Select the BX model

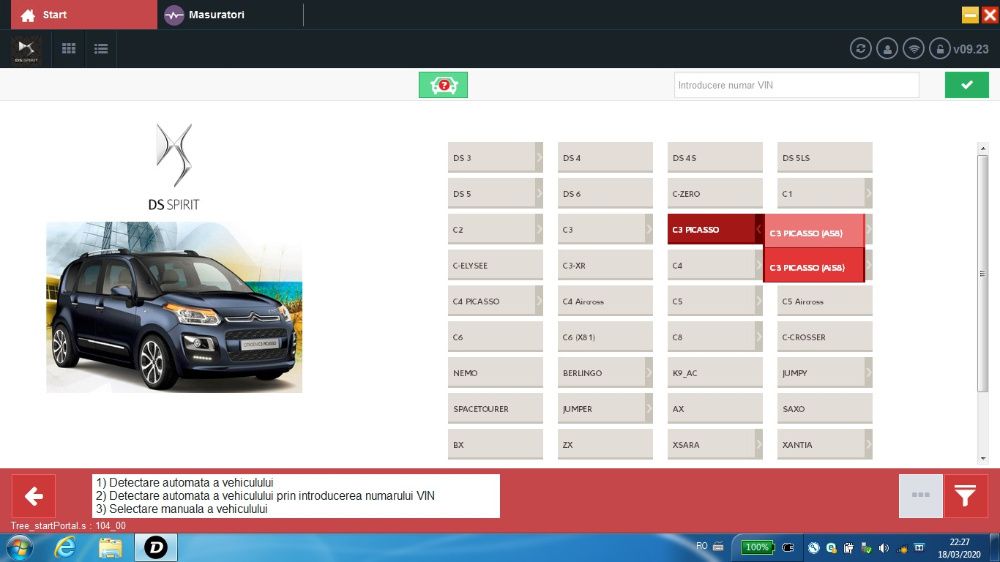[x=495, y=445]
